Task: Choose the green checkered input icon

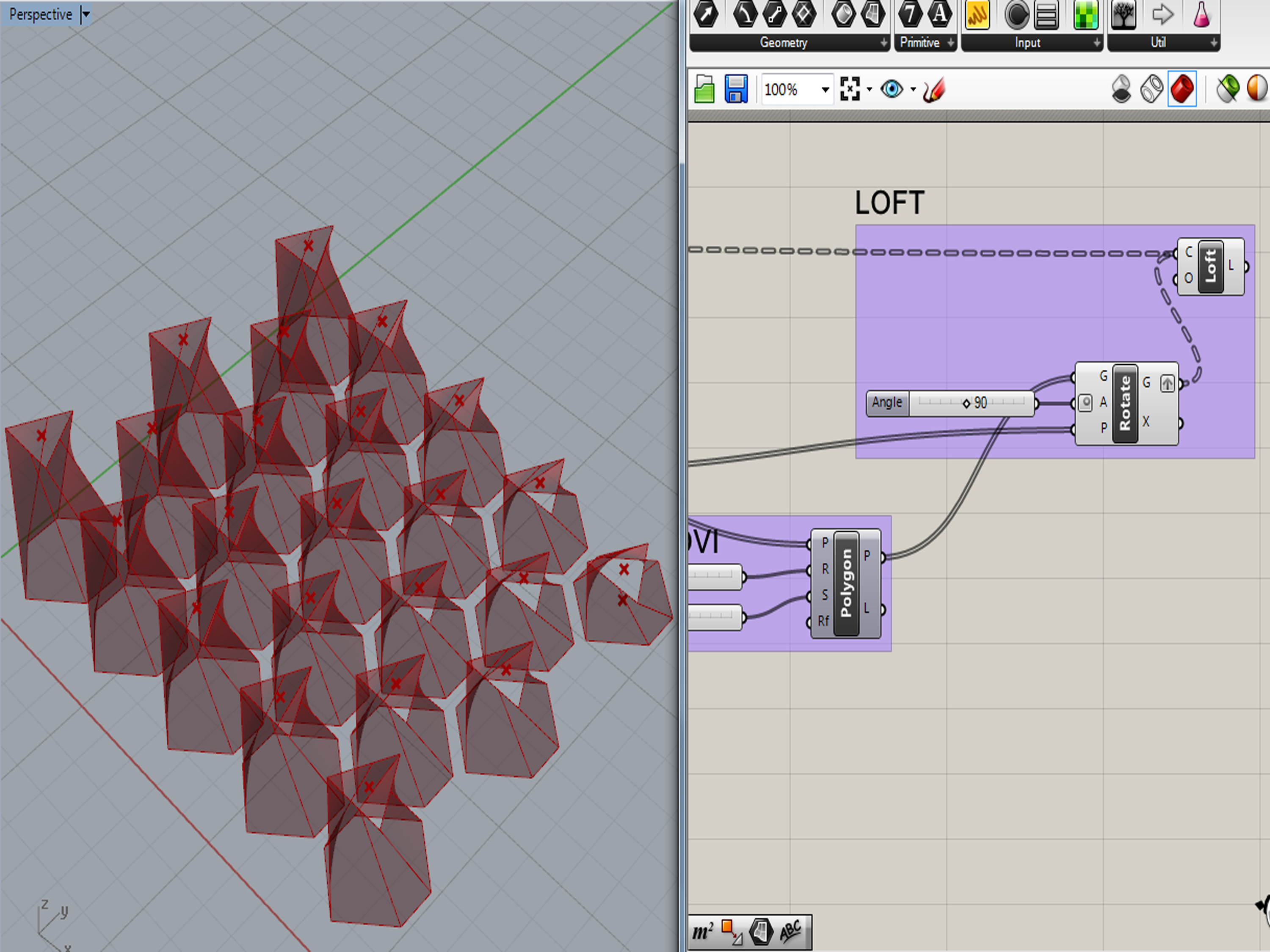Action: [1086, 14]
